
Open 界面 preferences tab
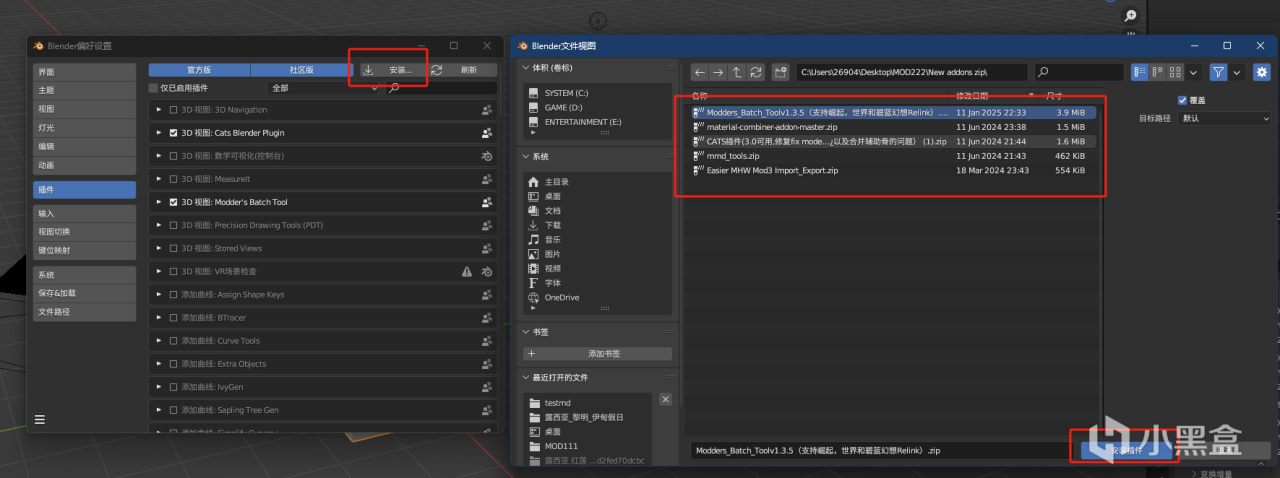coord(84,72)
